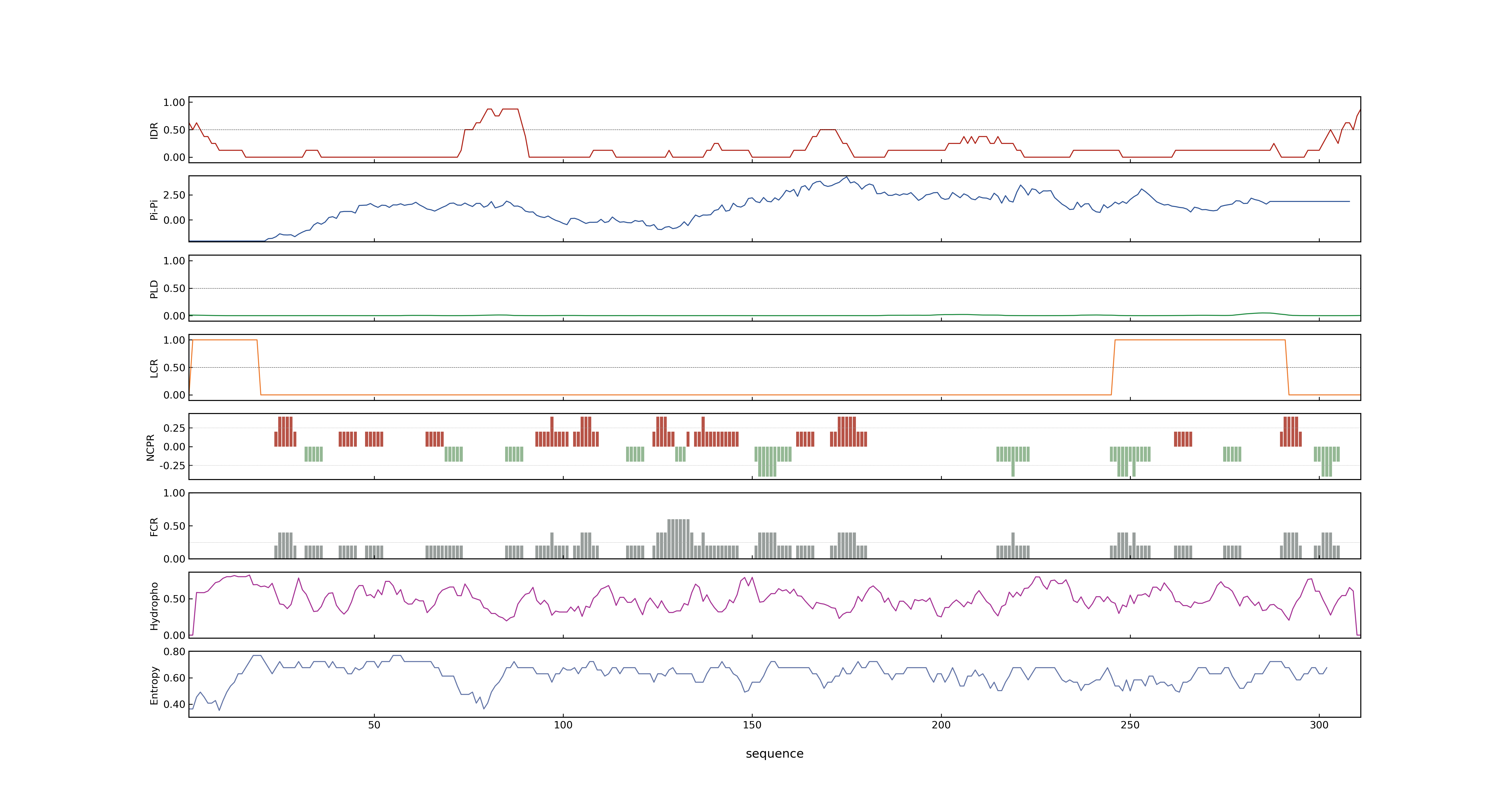
Task: Click the FCR axis label
Action: (x=154, y=526)
